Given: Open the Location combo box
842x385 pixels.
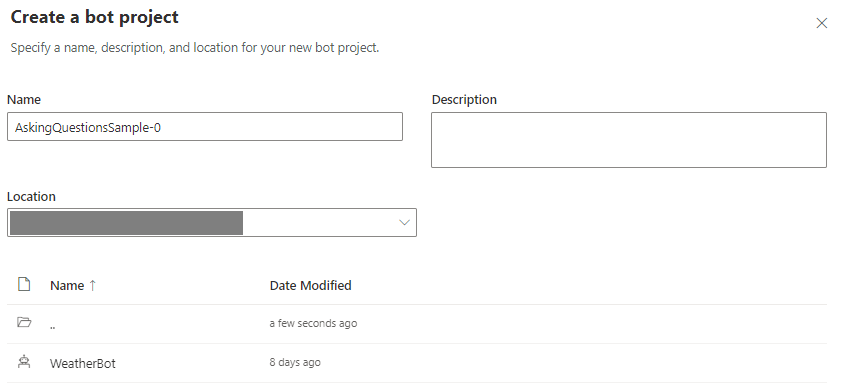Looking at the screenshot, I should [212, 222].
